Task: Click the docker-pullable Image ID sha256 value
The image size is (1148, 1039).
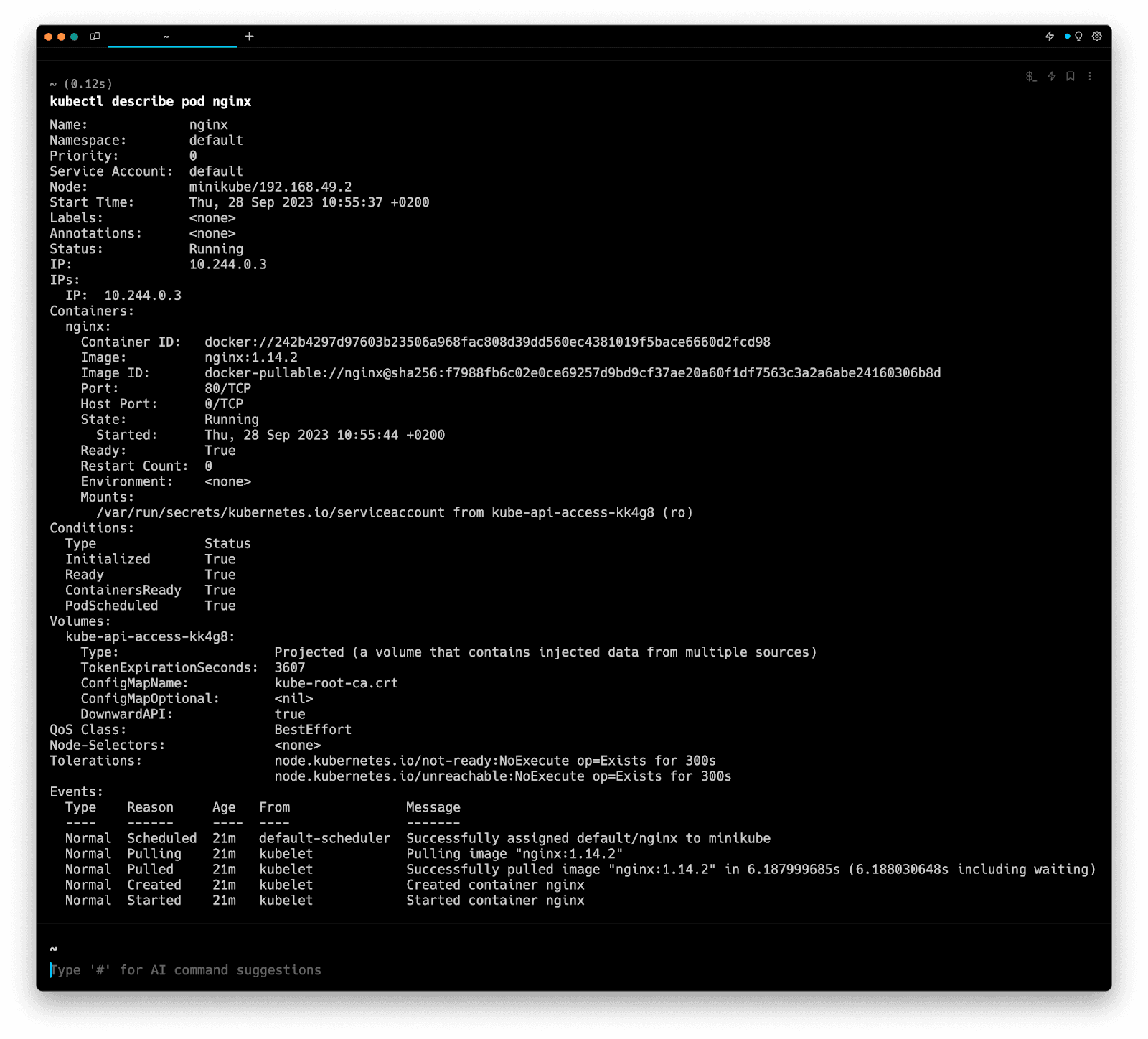Action: click(572, 373)
